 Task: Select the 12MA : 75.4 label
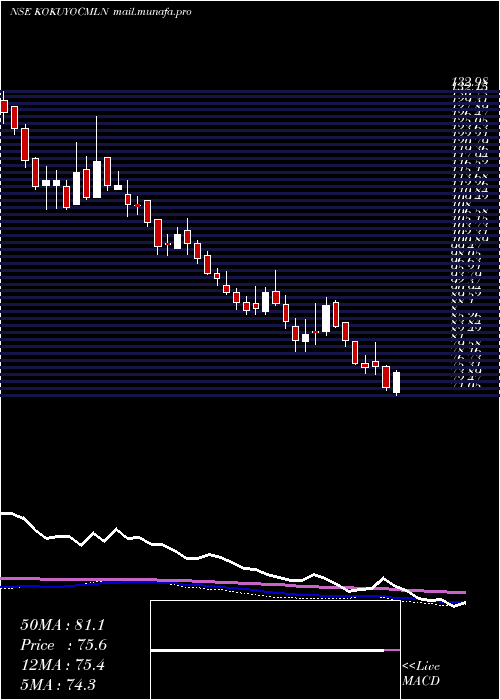pos(62,665)
